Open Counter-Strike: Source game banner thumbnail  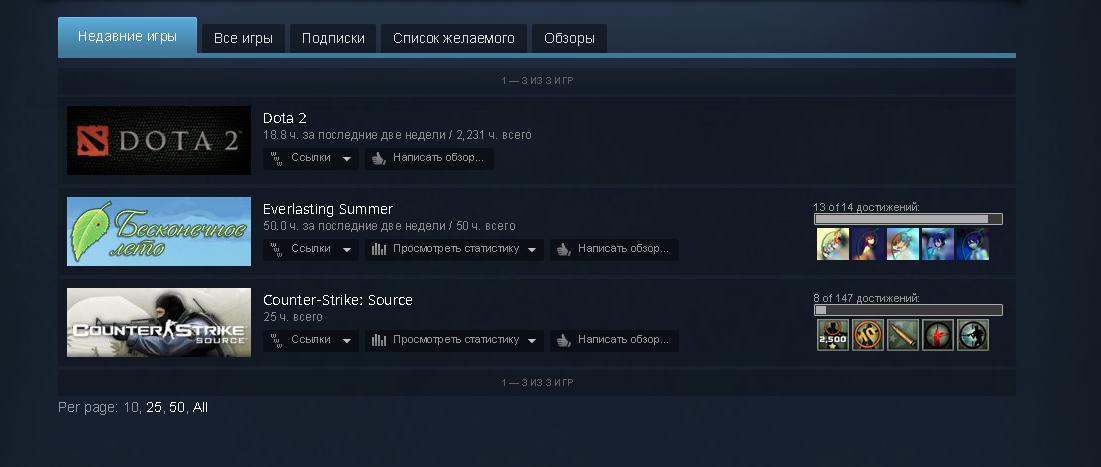click(159, 322)
